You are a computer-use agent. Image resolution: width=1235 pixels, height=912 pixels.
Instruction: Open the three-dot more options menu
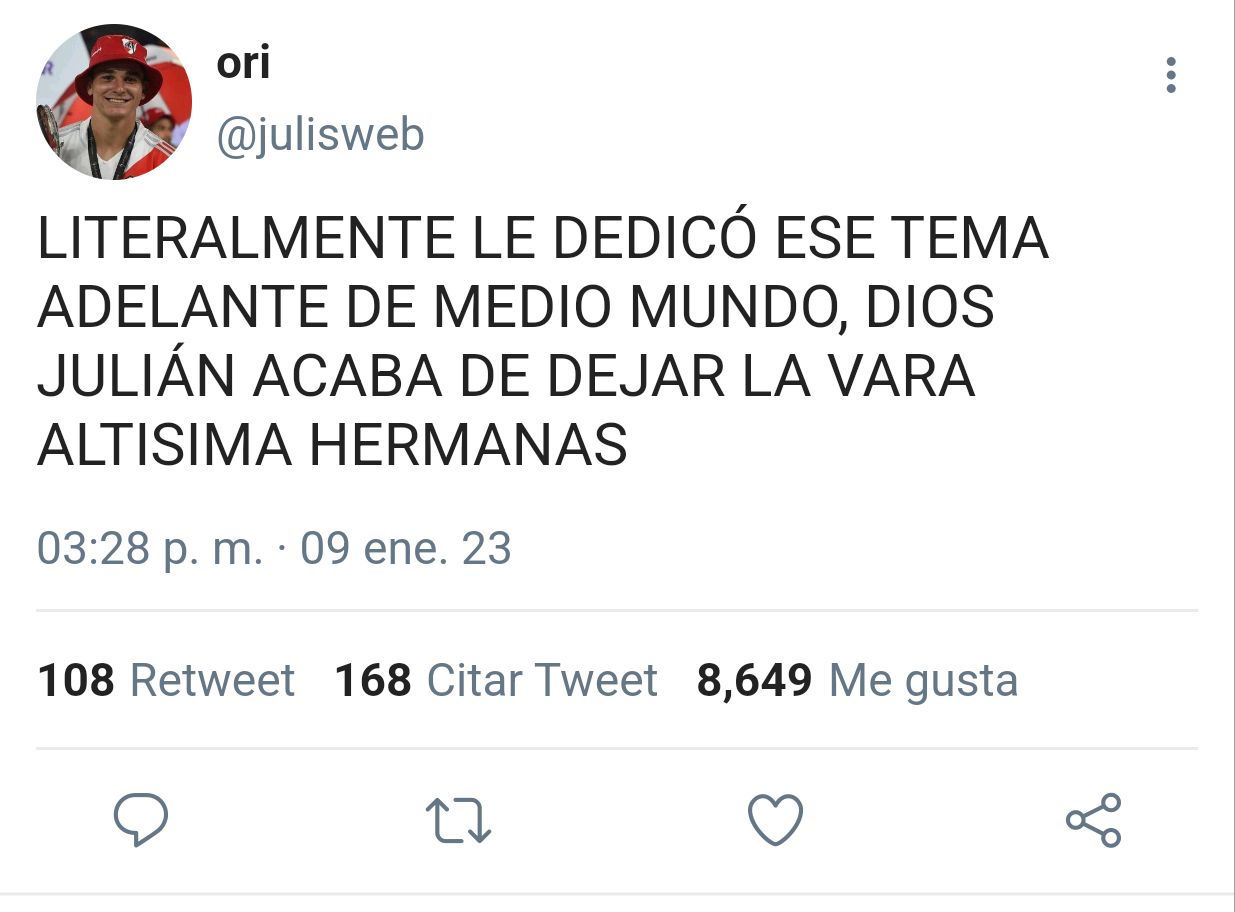click(1171, 76)
